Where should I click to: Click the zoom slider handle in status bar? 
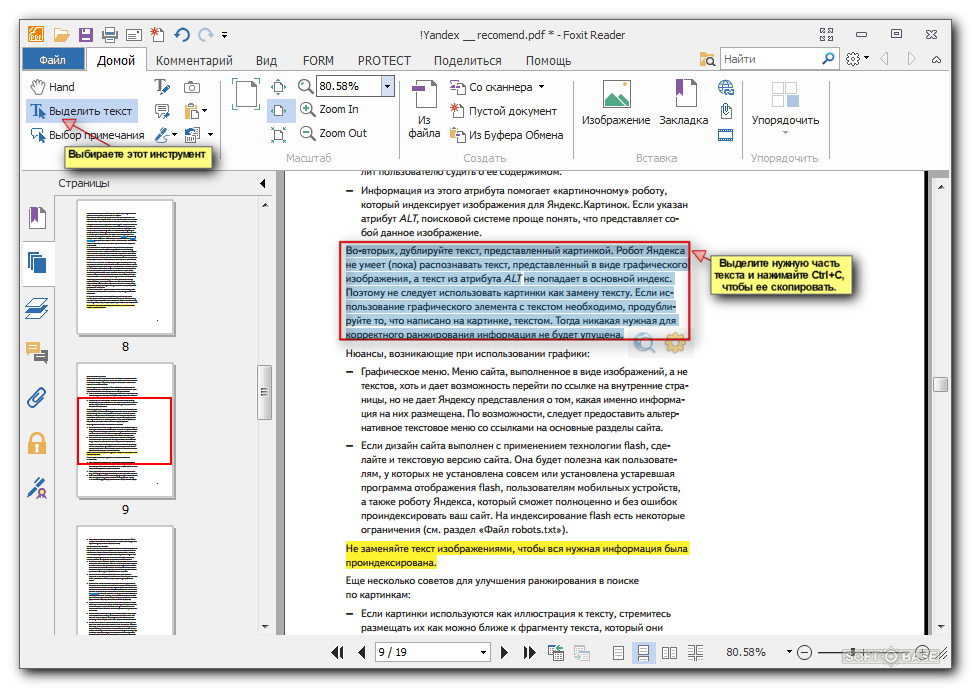click(x=853, y=652)
